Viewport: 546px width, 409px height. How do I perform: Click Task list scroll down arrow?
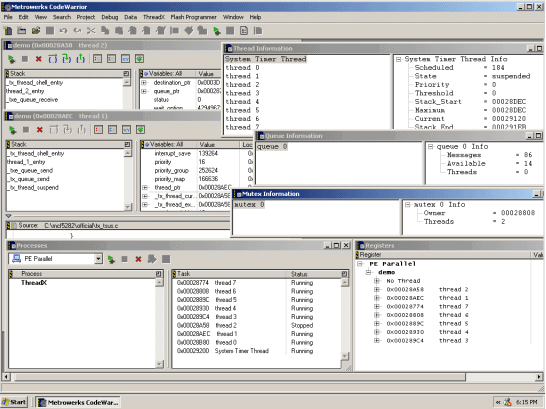tap(344, 356)
